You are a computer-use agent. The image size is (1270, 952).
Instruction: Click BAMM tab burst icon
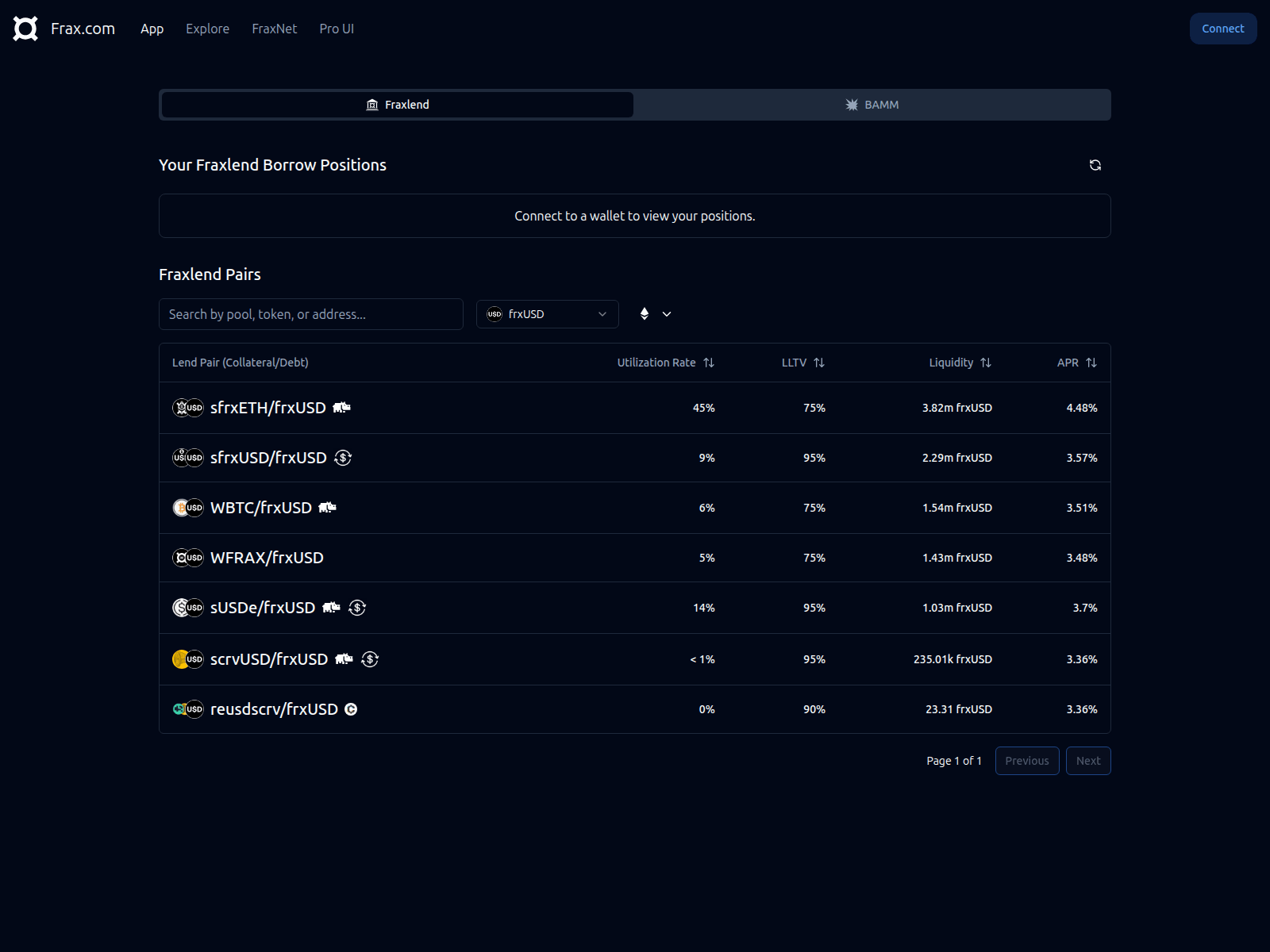pos(852,105)
